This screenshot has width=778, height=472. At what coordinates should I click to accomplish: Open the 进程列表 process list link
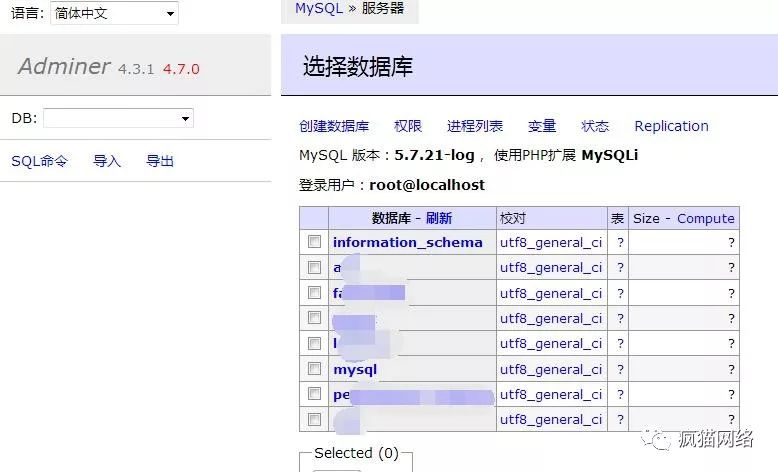point(474,126)
